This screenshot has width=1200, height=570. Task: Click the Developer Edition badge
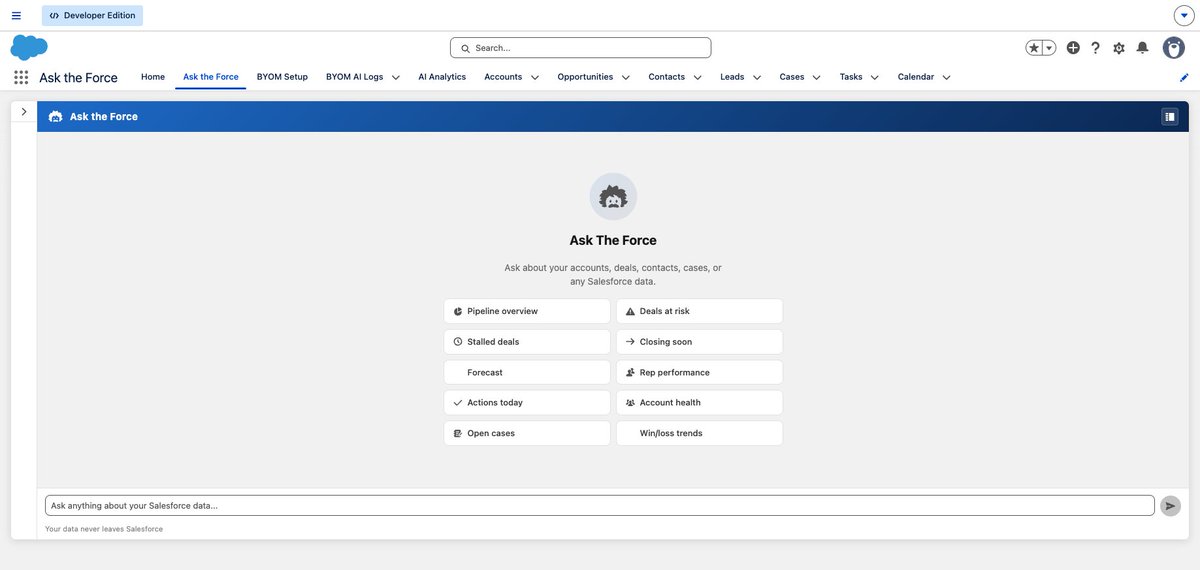click(x=93, y=15)
